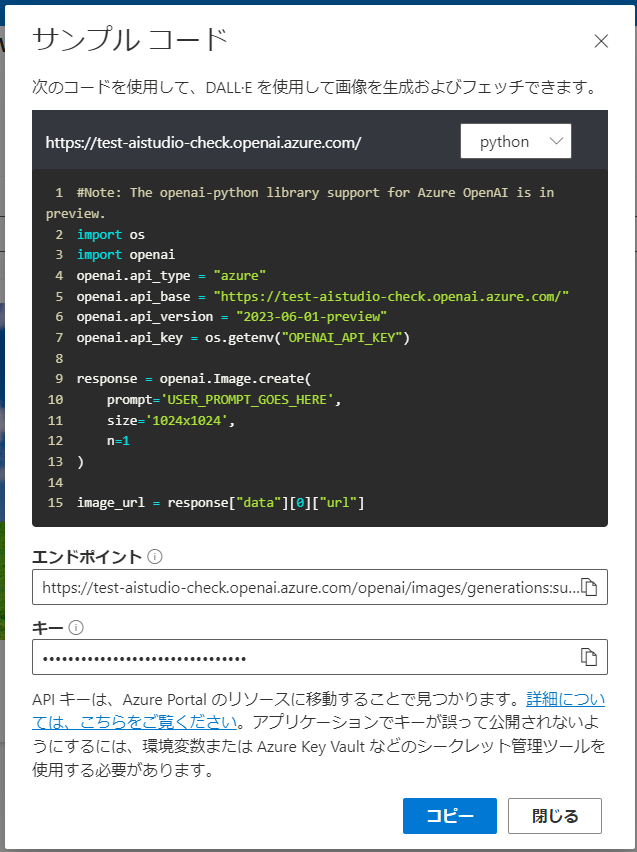Show info tooltip beside エンドポイント label
Image resolution: width=637 pixels, height=852 pixels.
click(155, 557)
